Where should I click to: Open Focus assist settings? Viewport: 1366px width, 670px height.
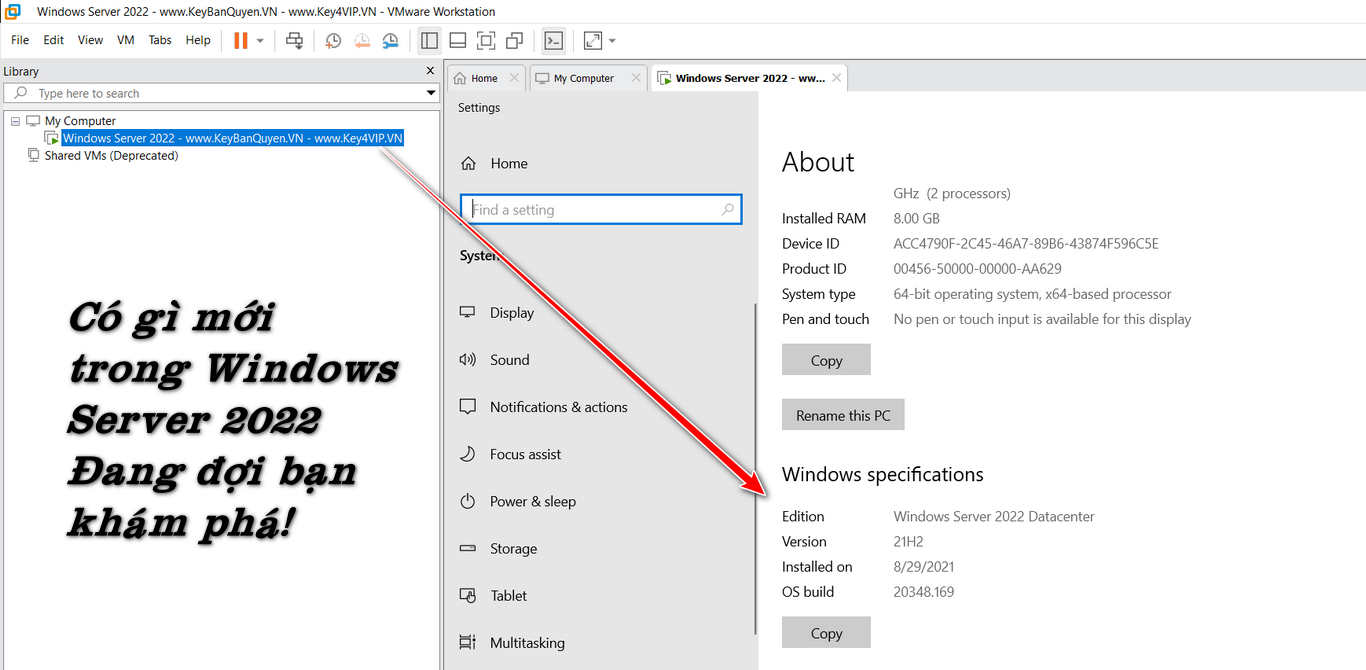pyautogui.click(x=527, y=454)
